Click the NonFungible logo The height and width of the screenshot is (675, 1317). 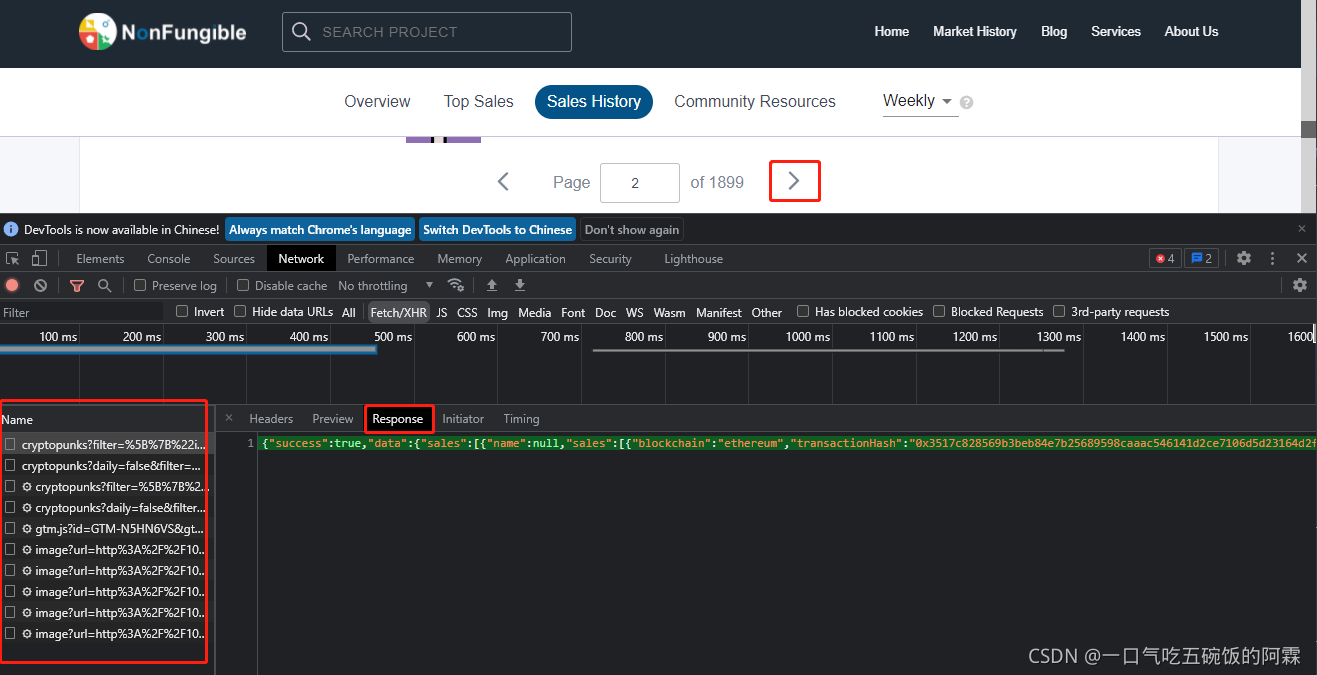tap(162, 32)
